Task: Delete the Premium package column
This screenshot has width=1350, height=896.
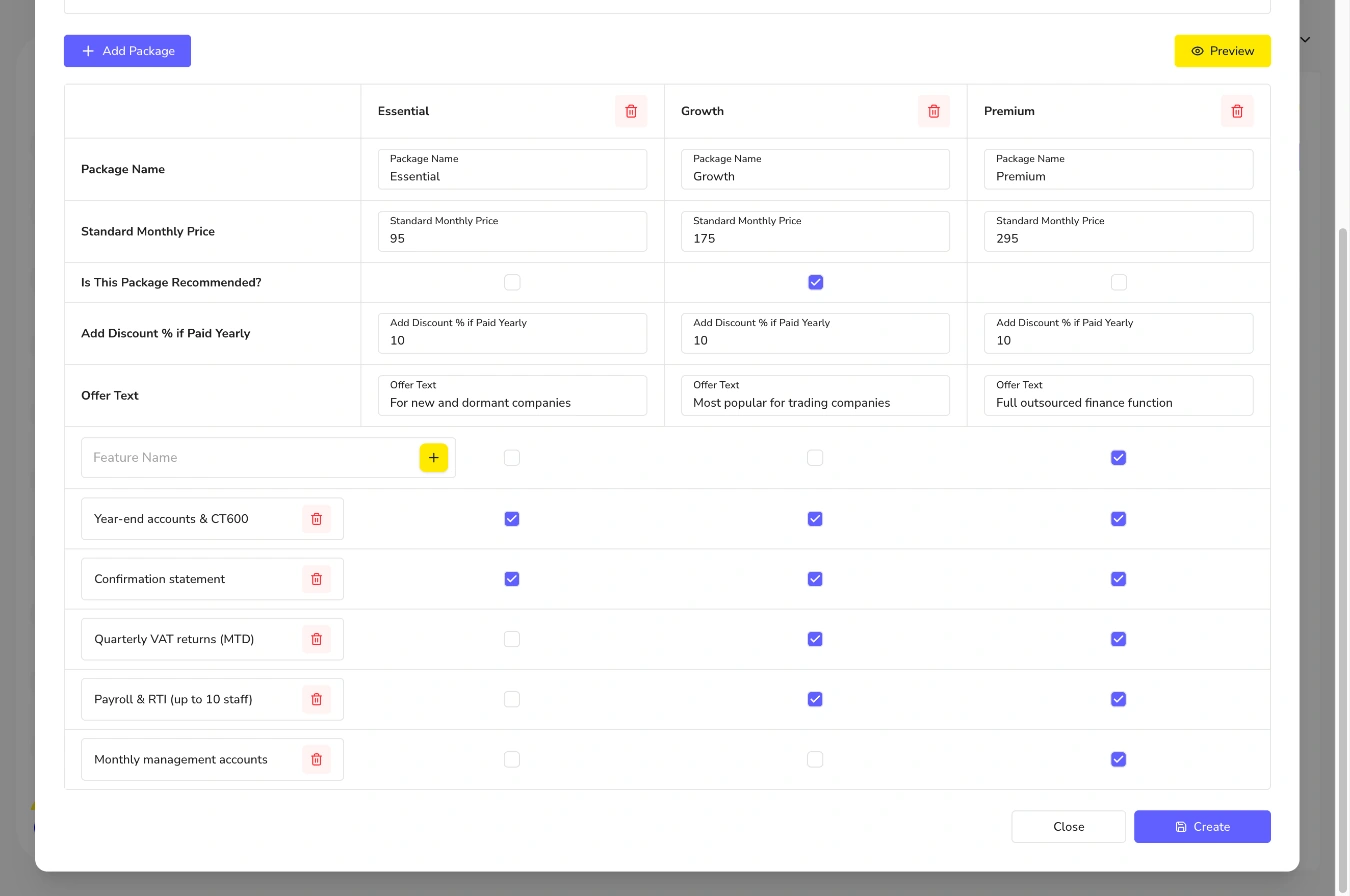Action: point(1237,111)
